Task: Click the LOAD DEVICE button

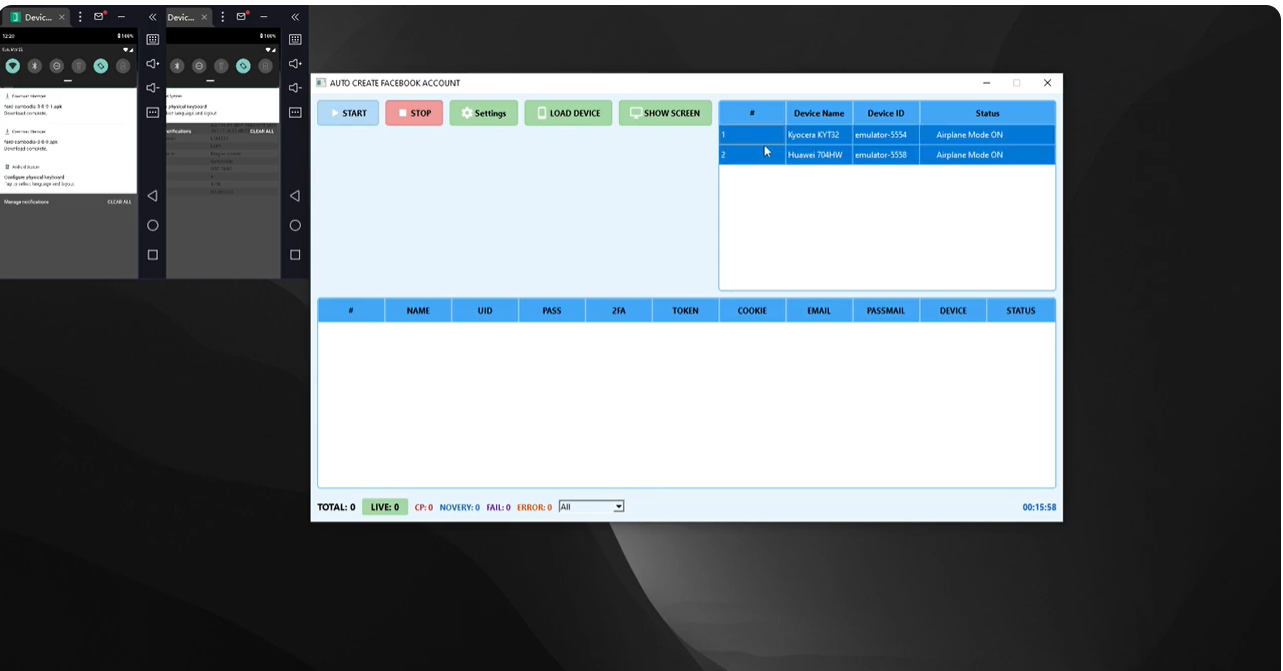Action: click(x=568, y=113)
